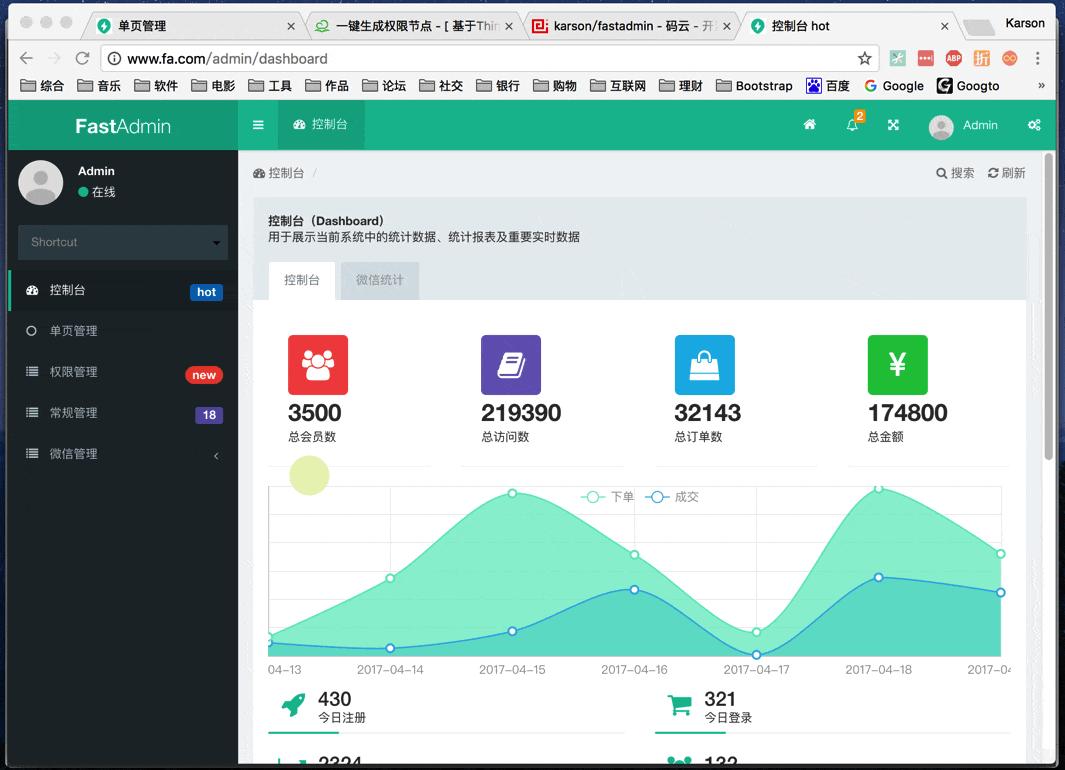Viewport: 1065px width, 770px height.
Task: Close the karson/fastadmin browser tab
Action: tap(727, 26)
